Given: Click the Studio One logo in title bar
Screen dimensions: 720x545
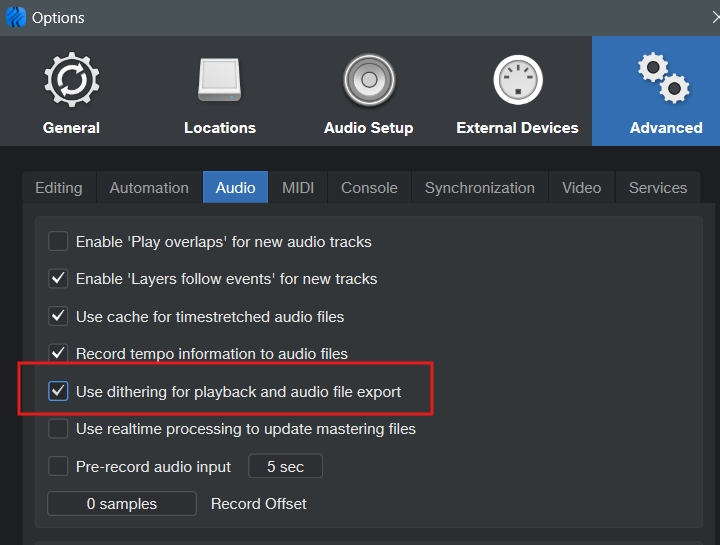Looking at the screenshot, I should (15, 17).
